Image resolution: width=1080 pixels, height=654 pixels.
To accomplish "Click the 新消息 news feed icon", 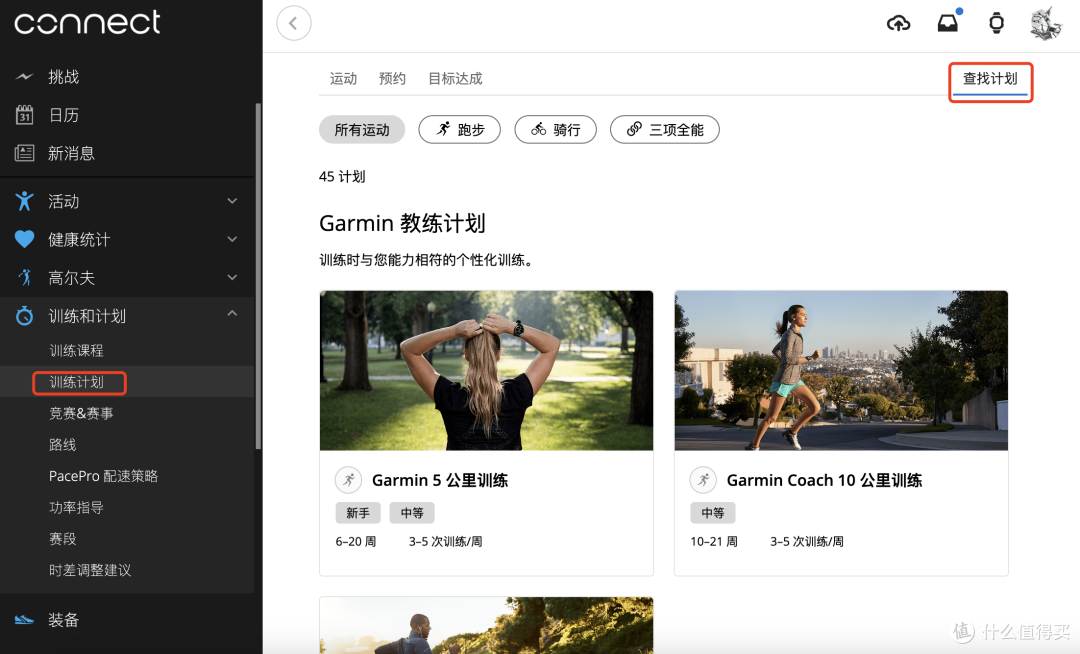I will [x=24, y=153].
